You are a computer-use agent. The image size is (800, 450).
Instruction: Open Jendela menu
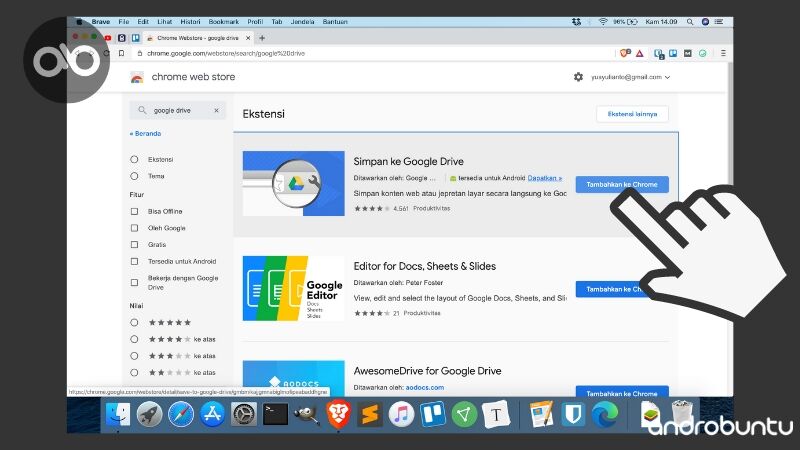coord(303,21)
